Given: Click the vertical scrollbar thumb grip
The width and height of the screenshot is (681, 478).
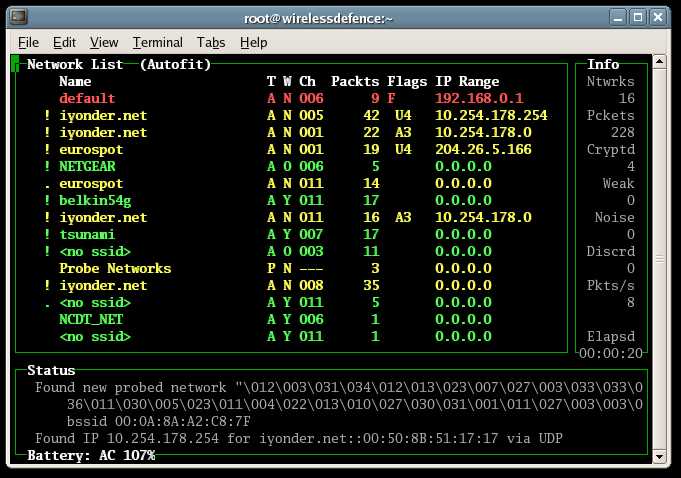Looking at the screenshot, I should pos(659,259).
